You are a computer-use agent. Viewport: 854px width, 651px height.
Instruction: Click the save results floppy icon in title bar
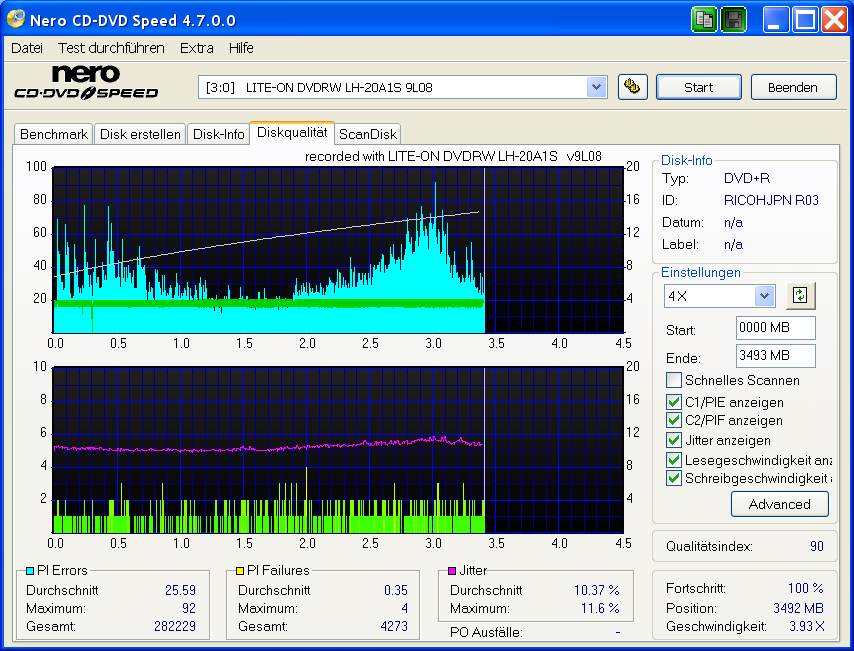(733, 19)
